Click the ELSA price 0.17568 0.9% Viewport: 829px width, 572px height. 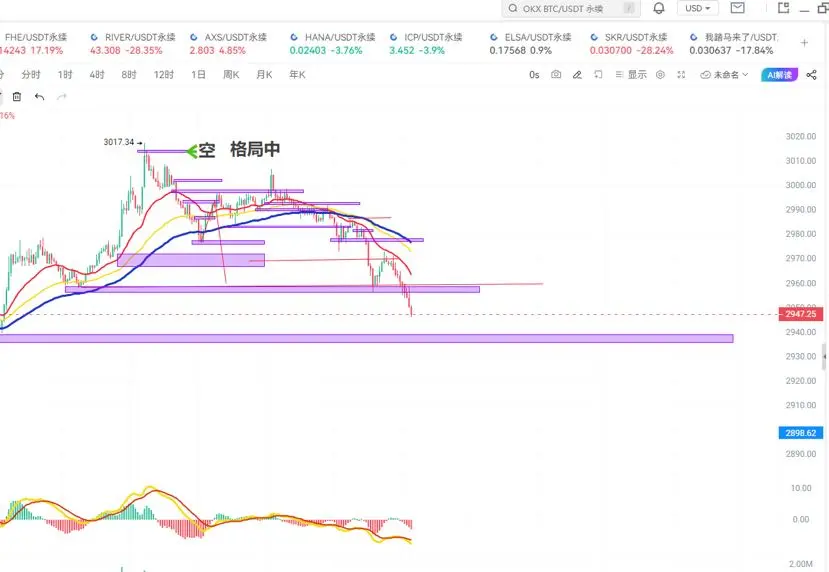coord(520,51)
